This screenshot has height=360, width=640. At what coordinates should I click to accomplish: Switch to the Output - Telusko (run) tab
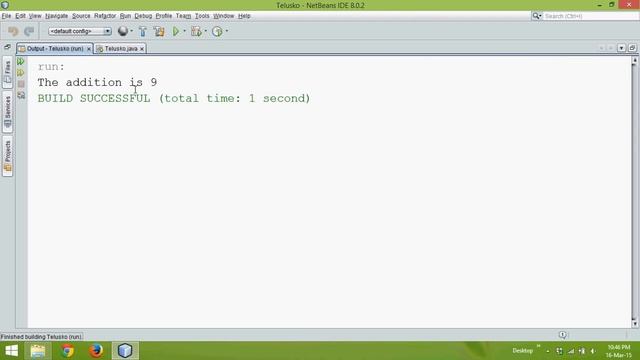[x=55, y=49]
